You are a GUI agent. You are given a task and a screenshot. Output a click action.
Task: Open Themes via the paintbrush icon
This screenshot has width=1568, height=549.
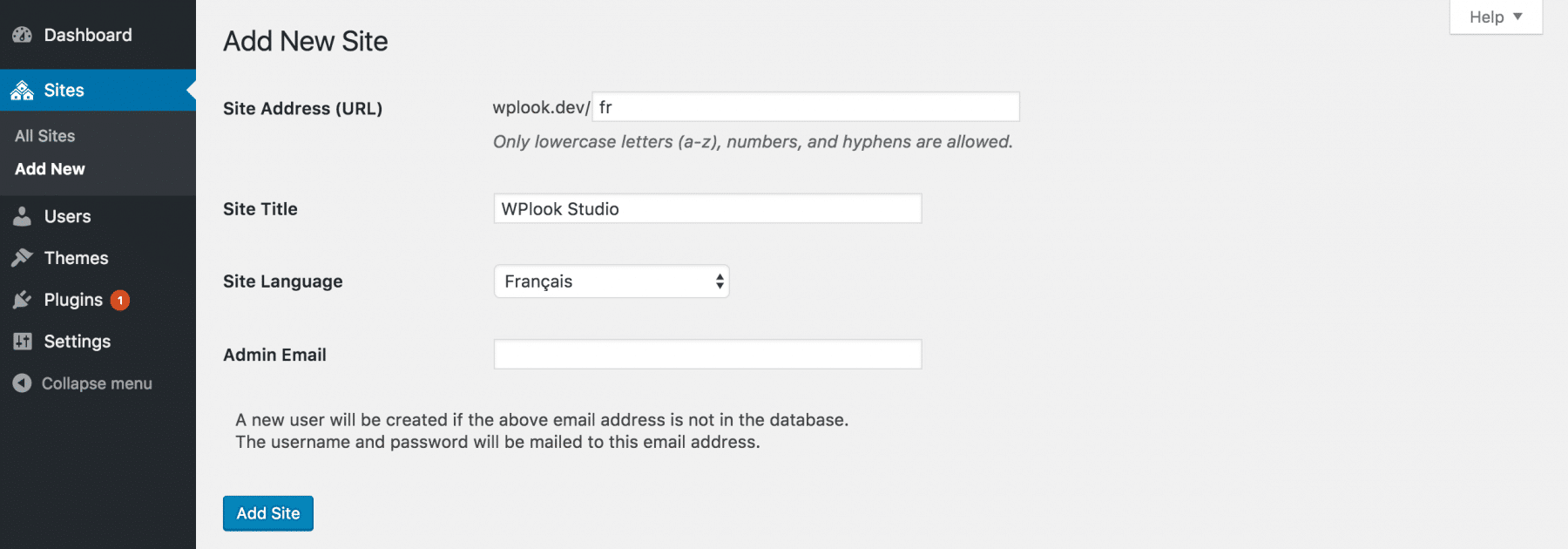22,258
